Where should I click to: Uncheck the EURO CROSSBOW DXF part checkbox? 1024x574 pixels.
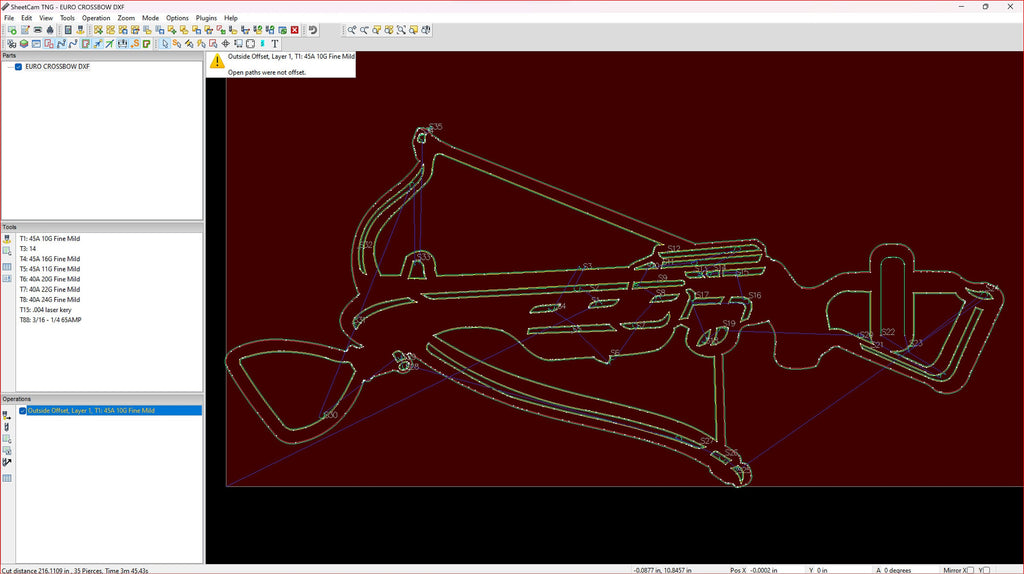click(18, 67)
